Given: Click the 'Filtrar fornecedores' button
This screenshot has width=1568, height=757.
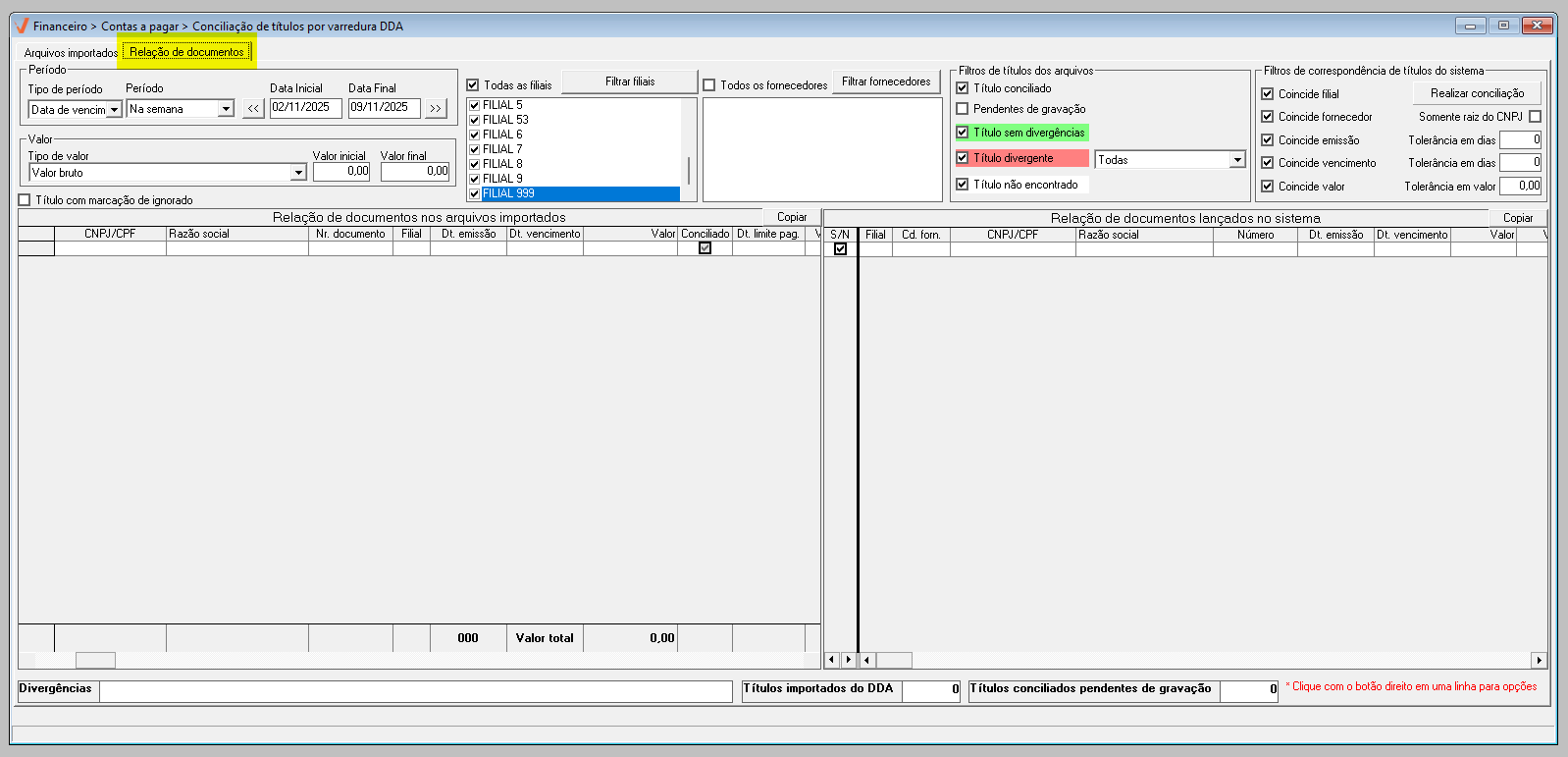Looking at the screenshot, I should pyautogui.click(x=886, y=81).
